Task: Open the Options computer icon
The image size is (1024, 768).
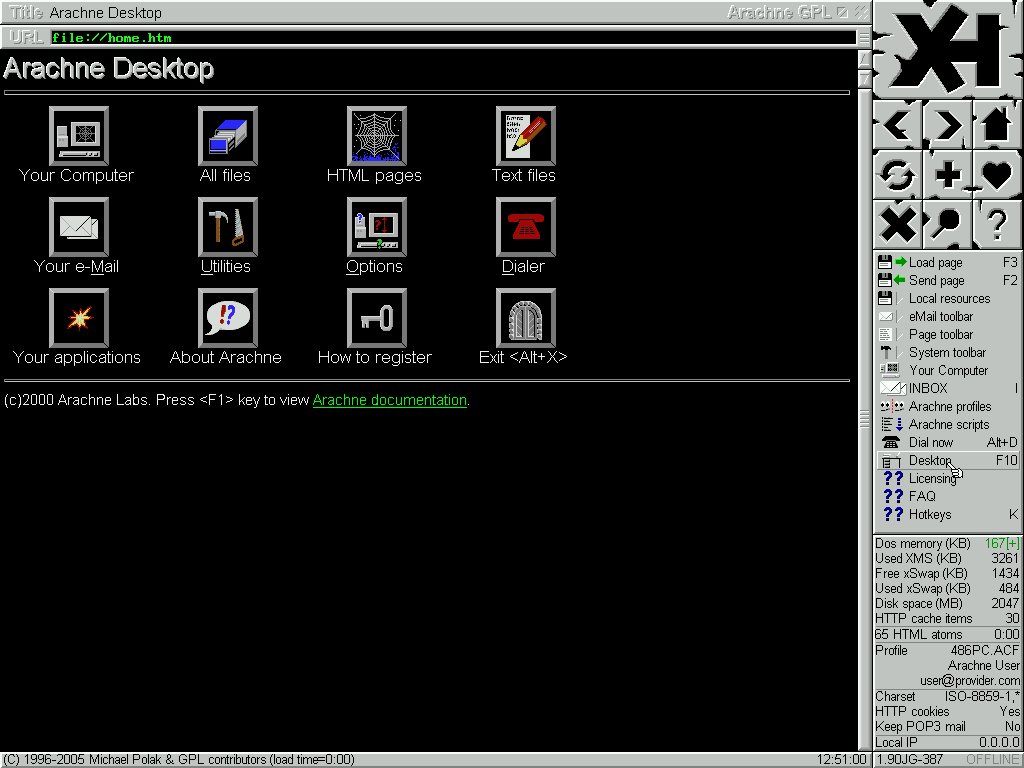Action: (x=376, y=227)
